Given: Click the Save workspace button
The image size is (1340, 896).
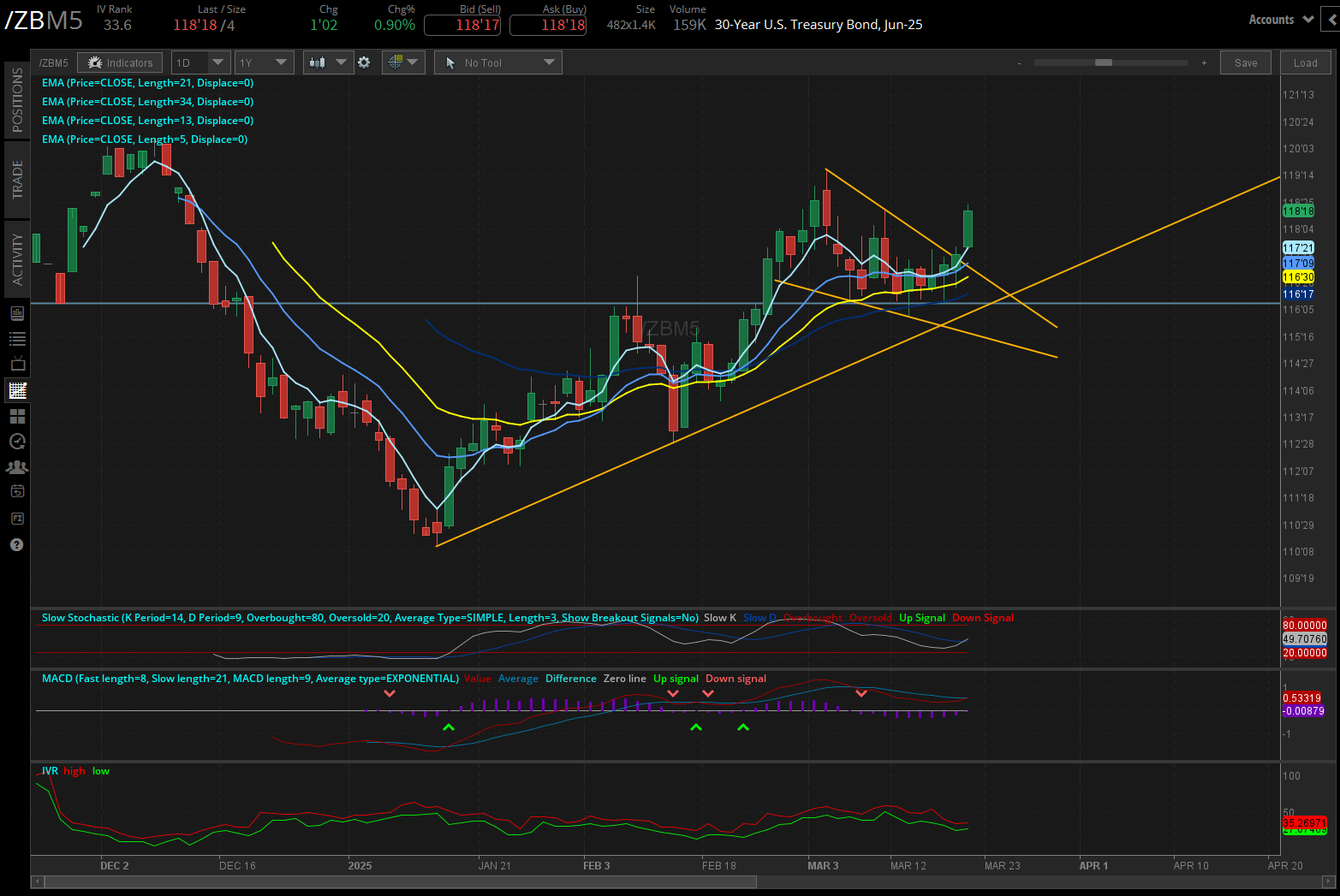Looking at the screenshot, I should [x=1245, y=62].
